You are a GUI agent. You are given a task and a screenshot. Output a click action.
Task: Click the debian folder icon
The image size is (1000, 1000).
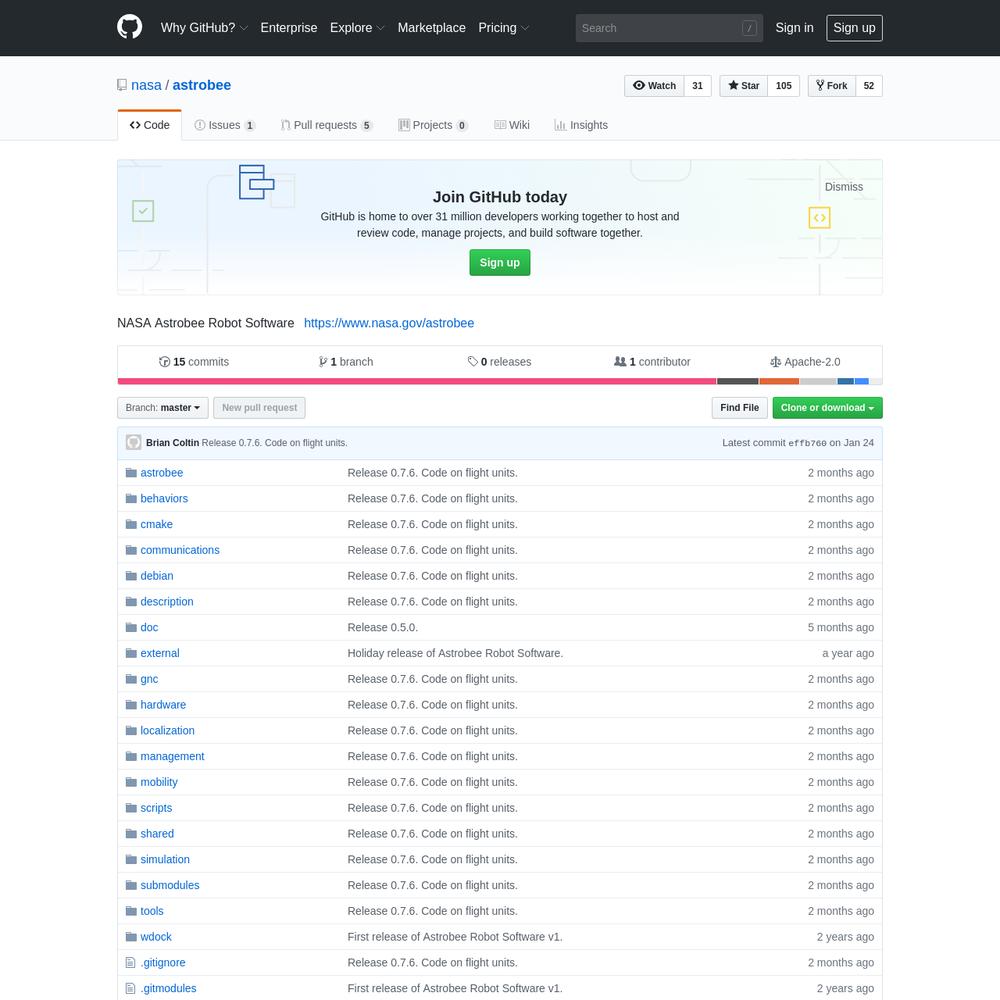131,576
